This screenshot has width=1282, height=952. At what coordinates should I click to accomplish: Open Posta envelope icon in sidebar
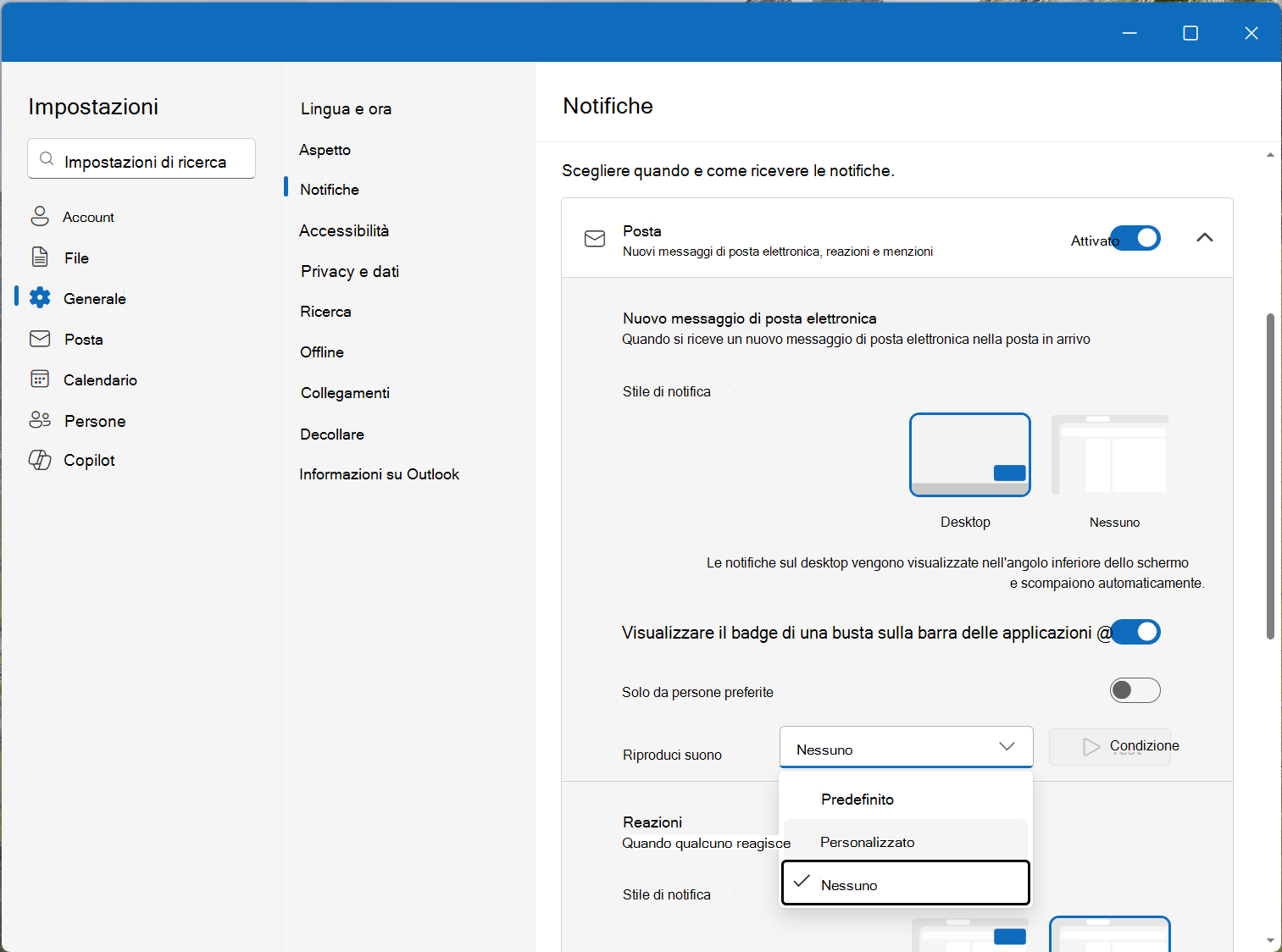click(x=40, y=339)
